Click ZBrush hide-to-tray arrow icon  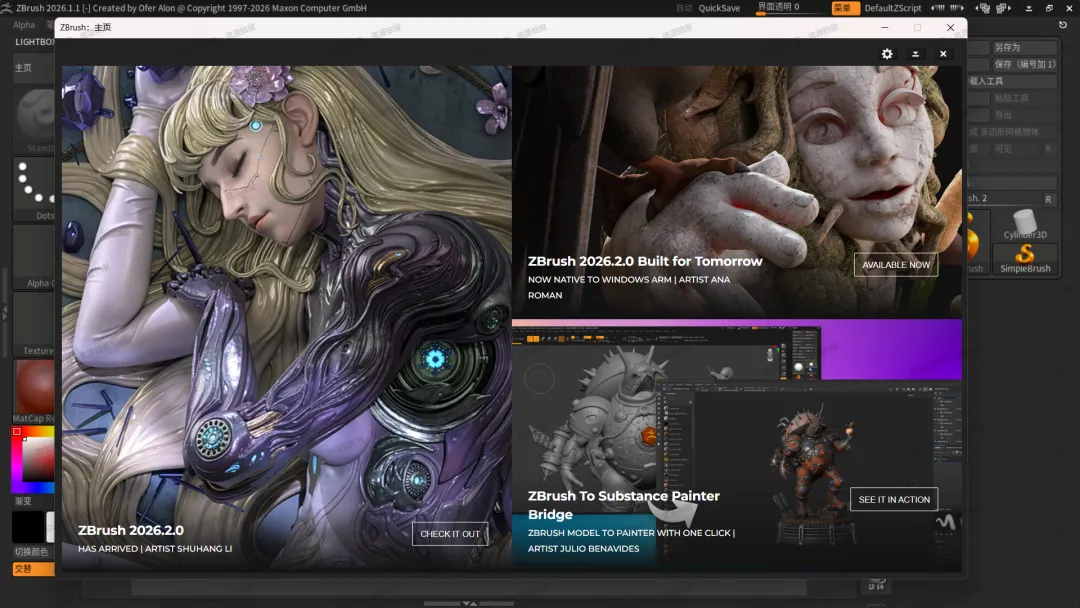coord(1028,8)
